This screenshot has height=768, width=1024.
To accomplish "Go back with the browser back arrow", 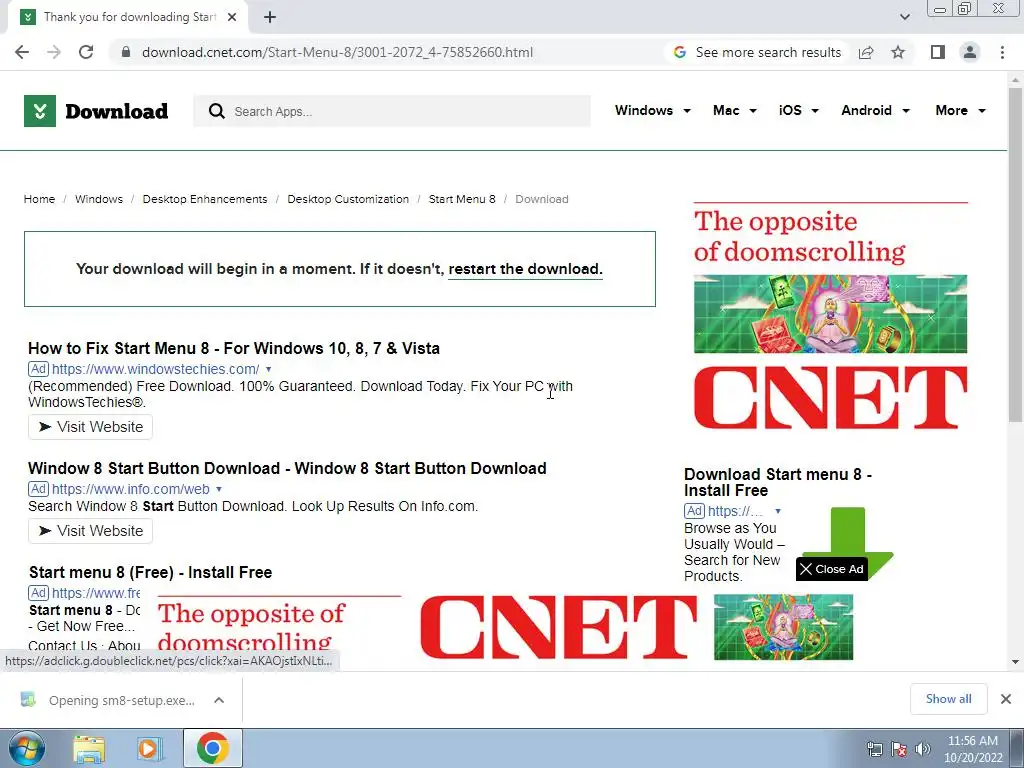I will (22, 52).
